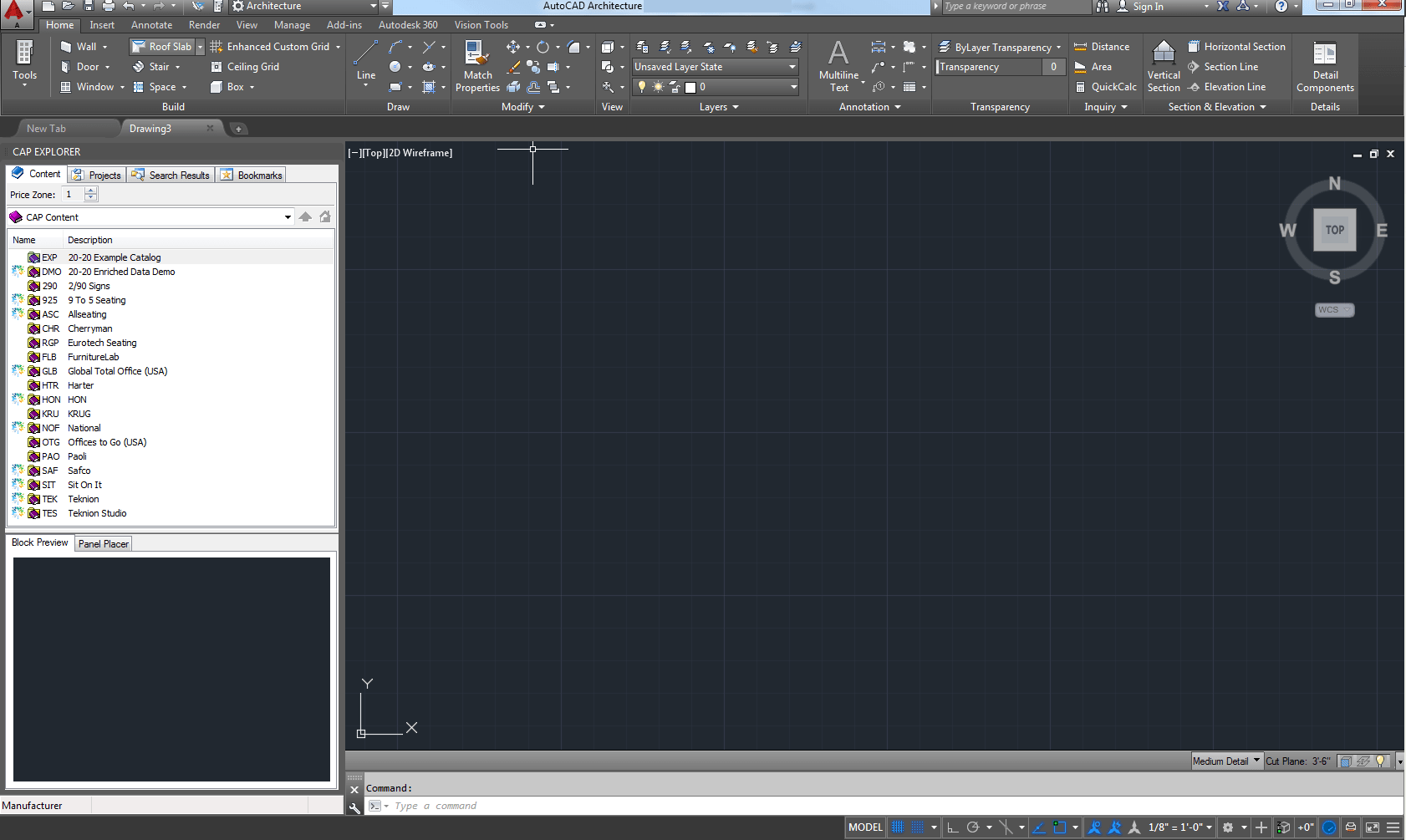Toggle object snap tracking in status bar
The image size is (1406, 840).
pos(1040,827)
